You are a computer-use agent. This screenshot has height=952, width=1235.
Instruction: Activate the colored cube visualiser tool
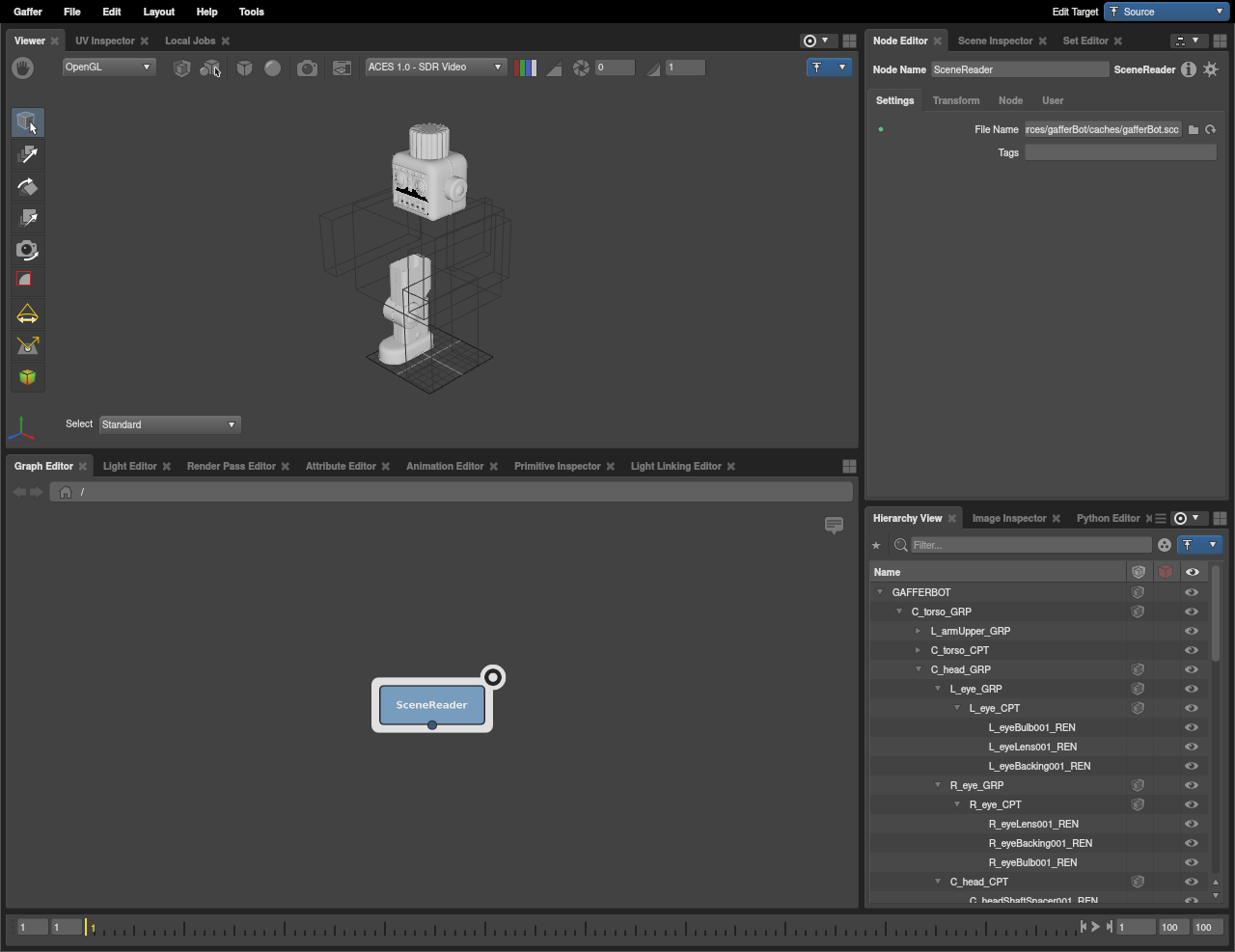tap(27, 377)
